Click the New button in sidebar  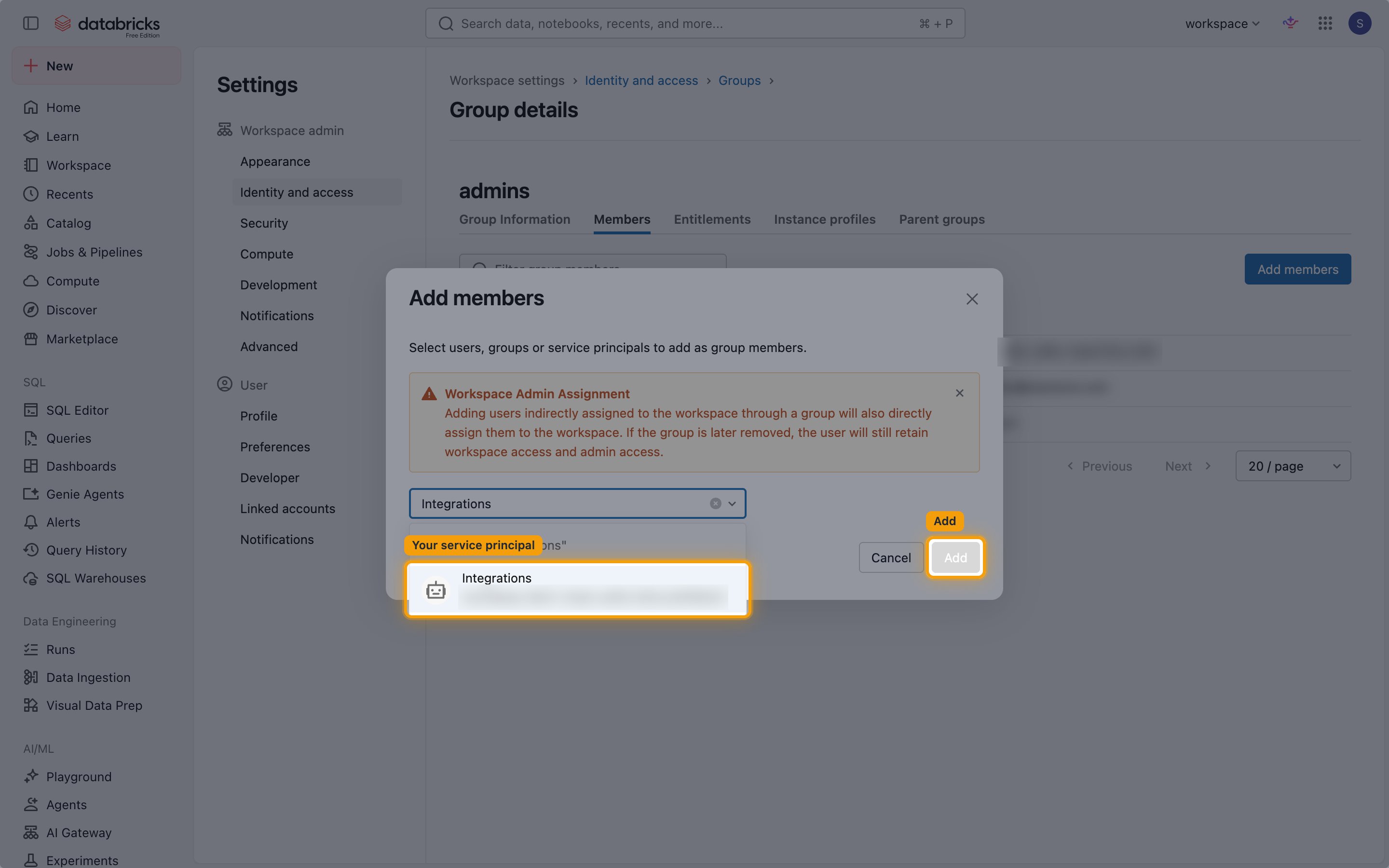pyautogui.click(x=96, y=66)
